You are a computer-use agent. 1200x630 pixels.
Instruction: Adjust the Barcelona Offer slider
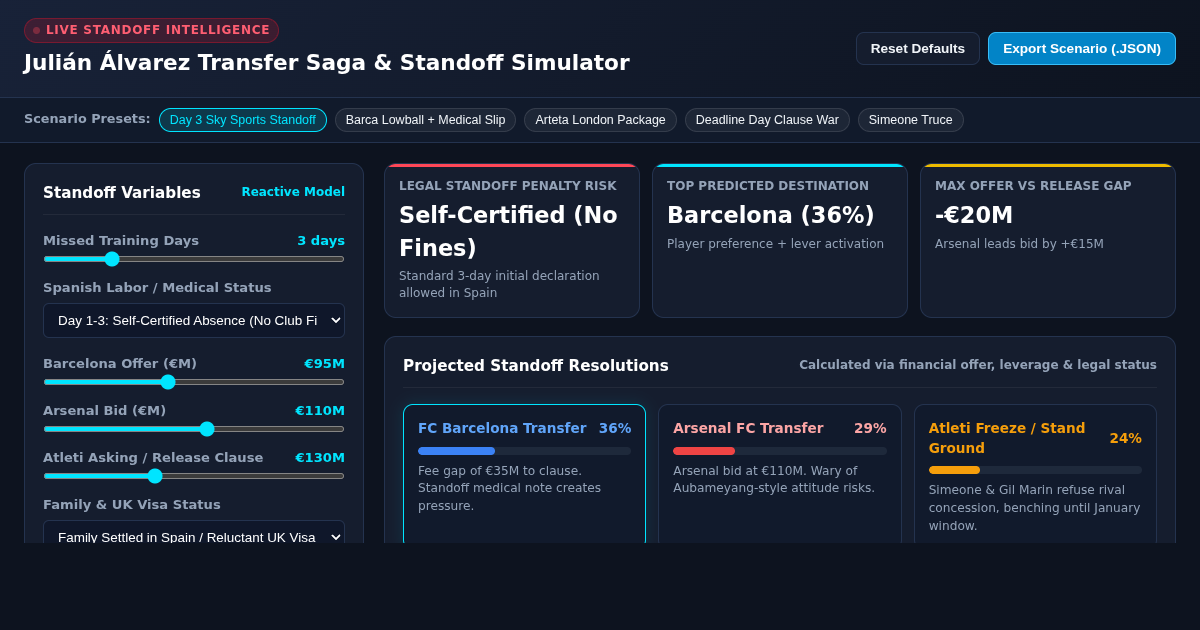click(194, 382)
